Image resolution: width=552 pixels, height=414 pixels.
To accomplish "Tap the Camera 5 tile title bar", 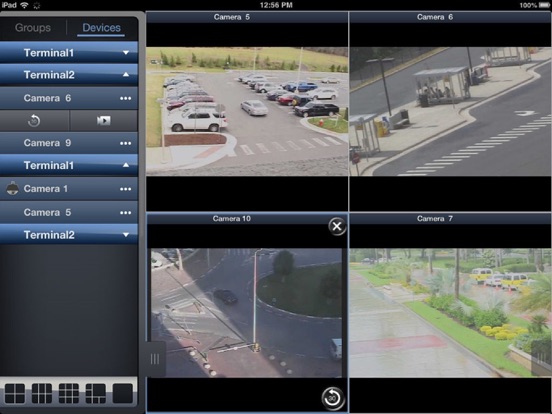I will click(247, 17).
